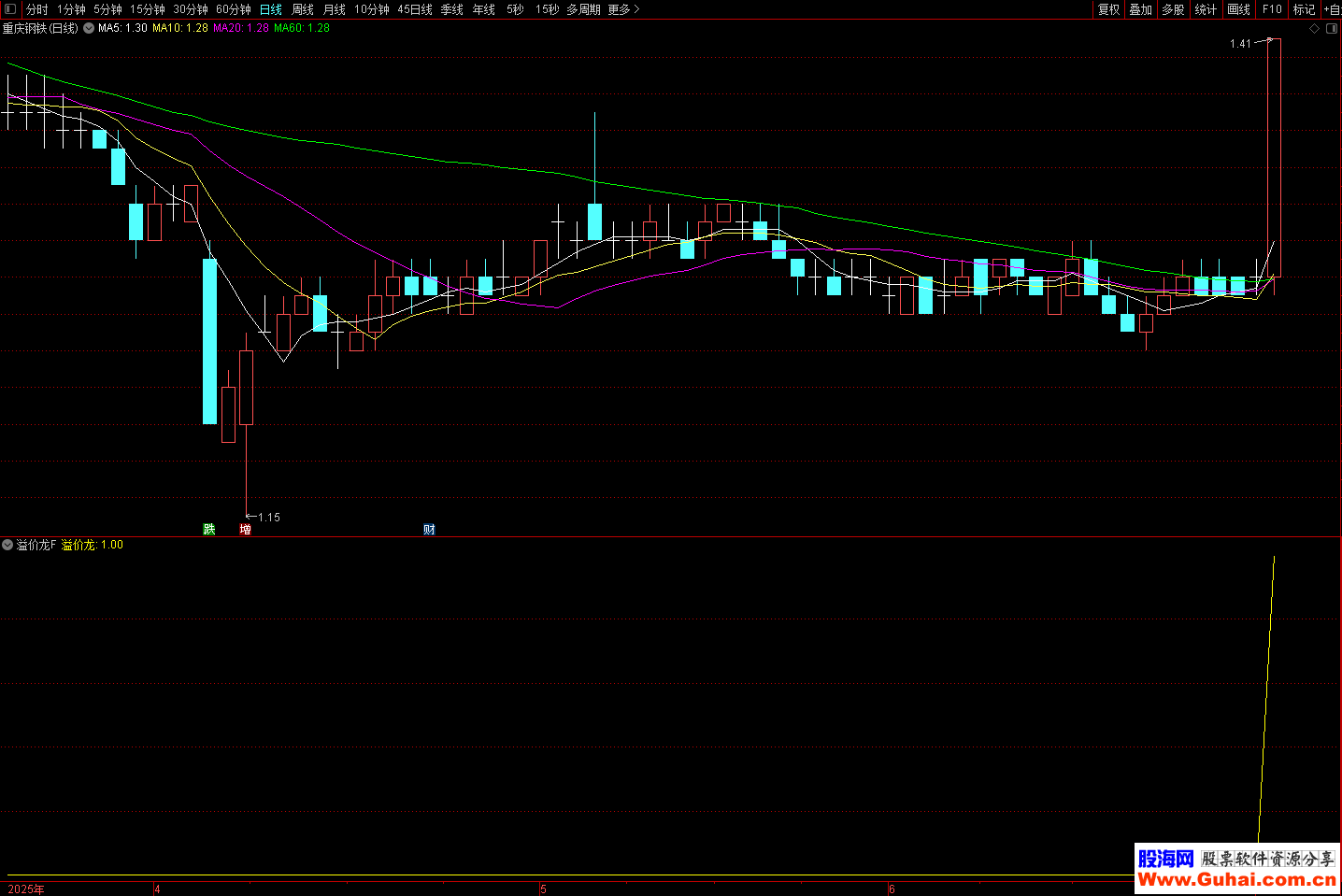Click the 溢价龙: 1.00 value label

pos(93,545)
